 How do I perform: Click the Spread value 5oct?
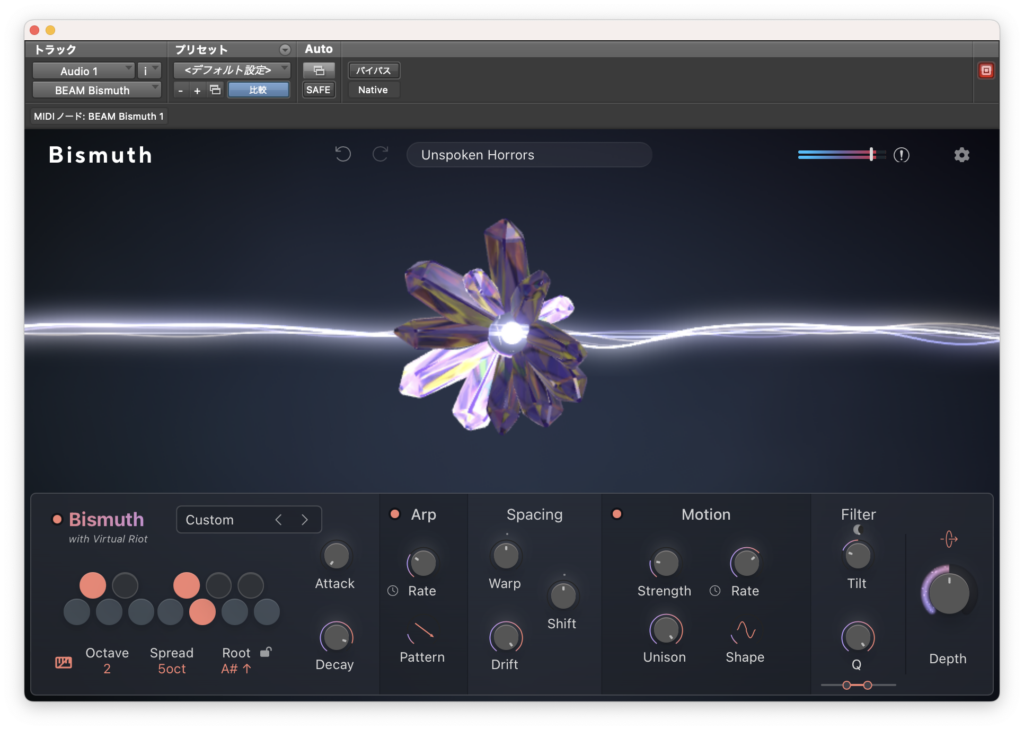(x=172, y=669)
